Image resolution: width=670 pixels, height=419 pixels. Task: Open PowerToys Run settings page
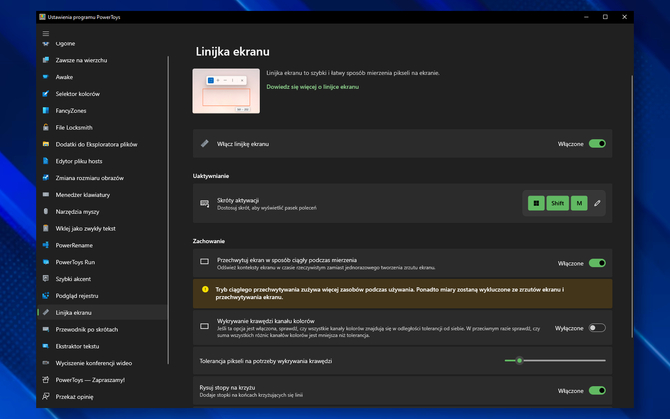pyautogui.click(x=103, y=262)
